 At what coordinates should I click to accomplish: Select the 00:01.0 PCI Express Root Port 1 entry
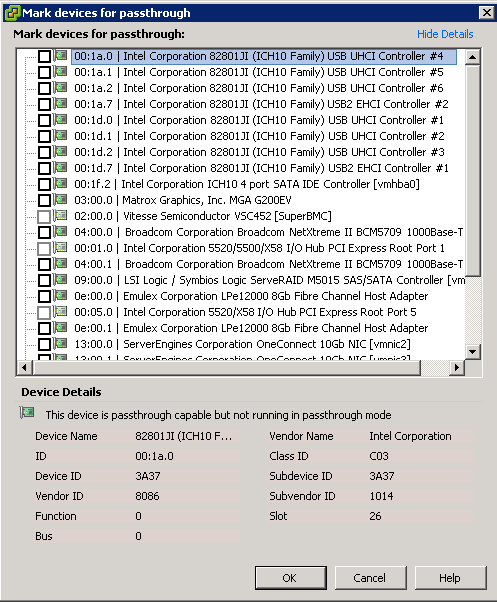coord(259,248)
